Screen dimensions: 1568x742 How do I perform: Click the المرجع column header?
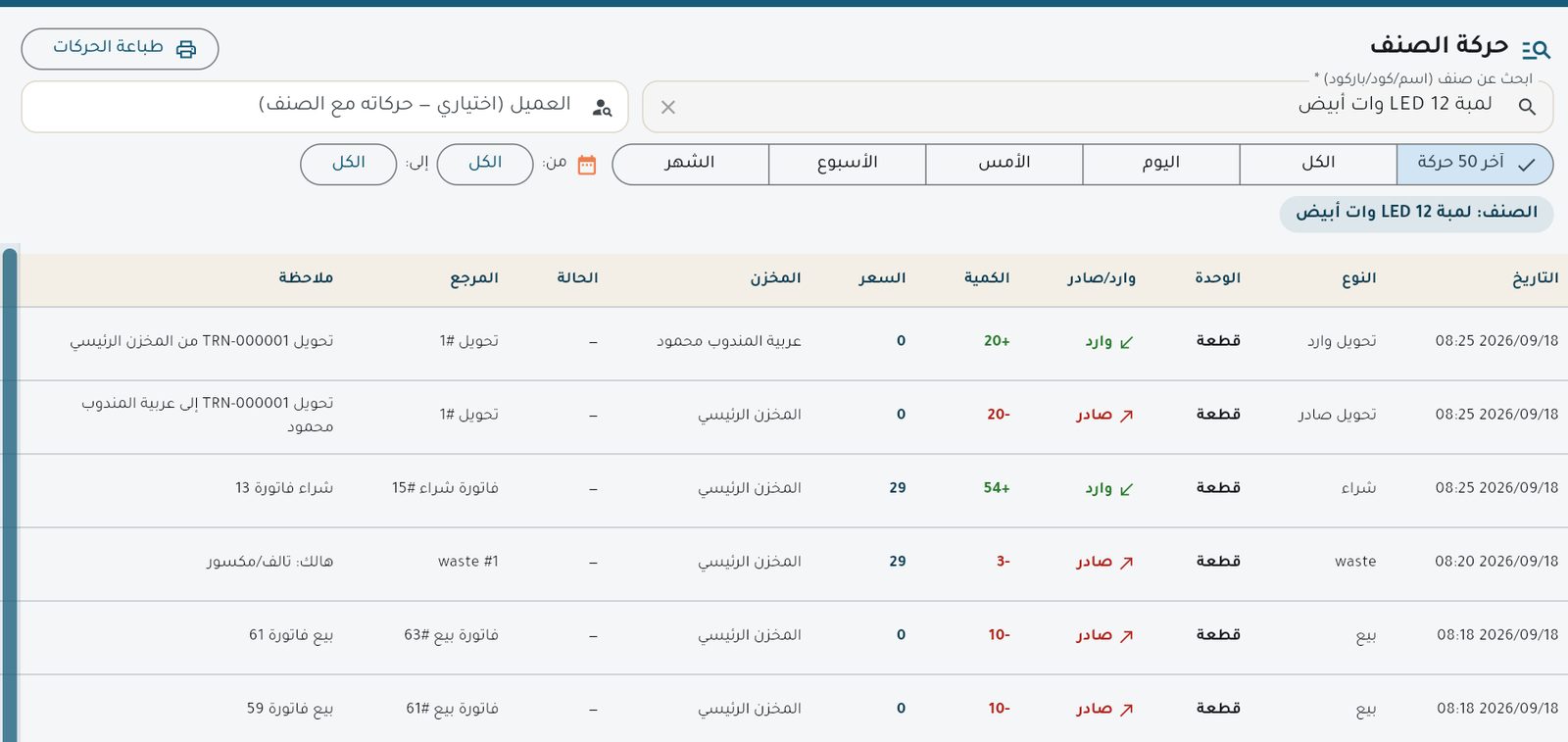point(474,279)
